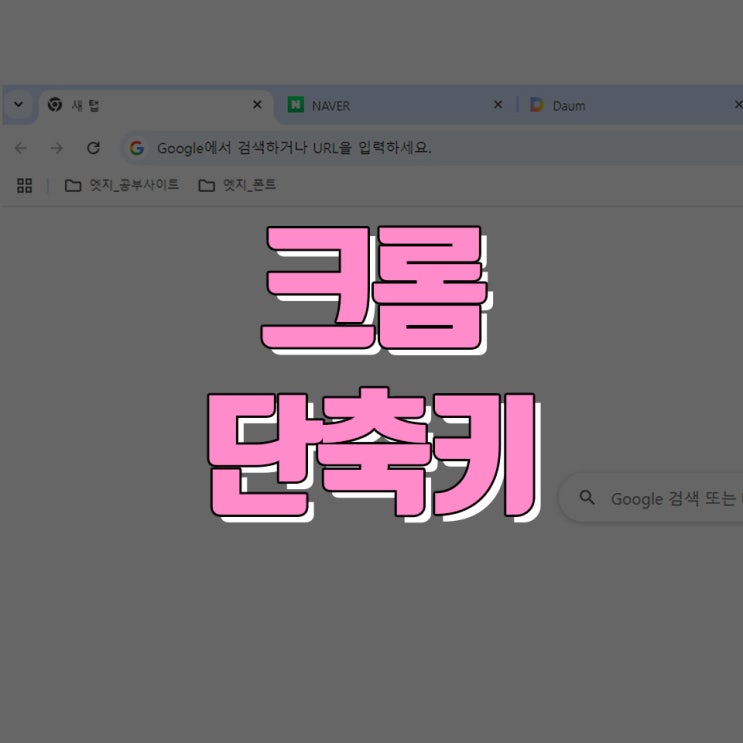Open the 엣지_공부사이트 bookmark folder

coord(122,185)
